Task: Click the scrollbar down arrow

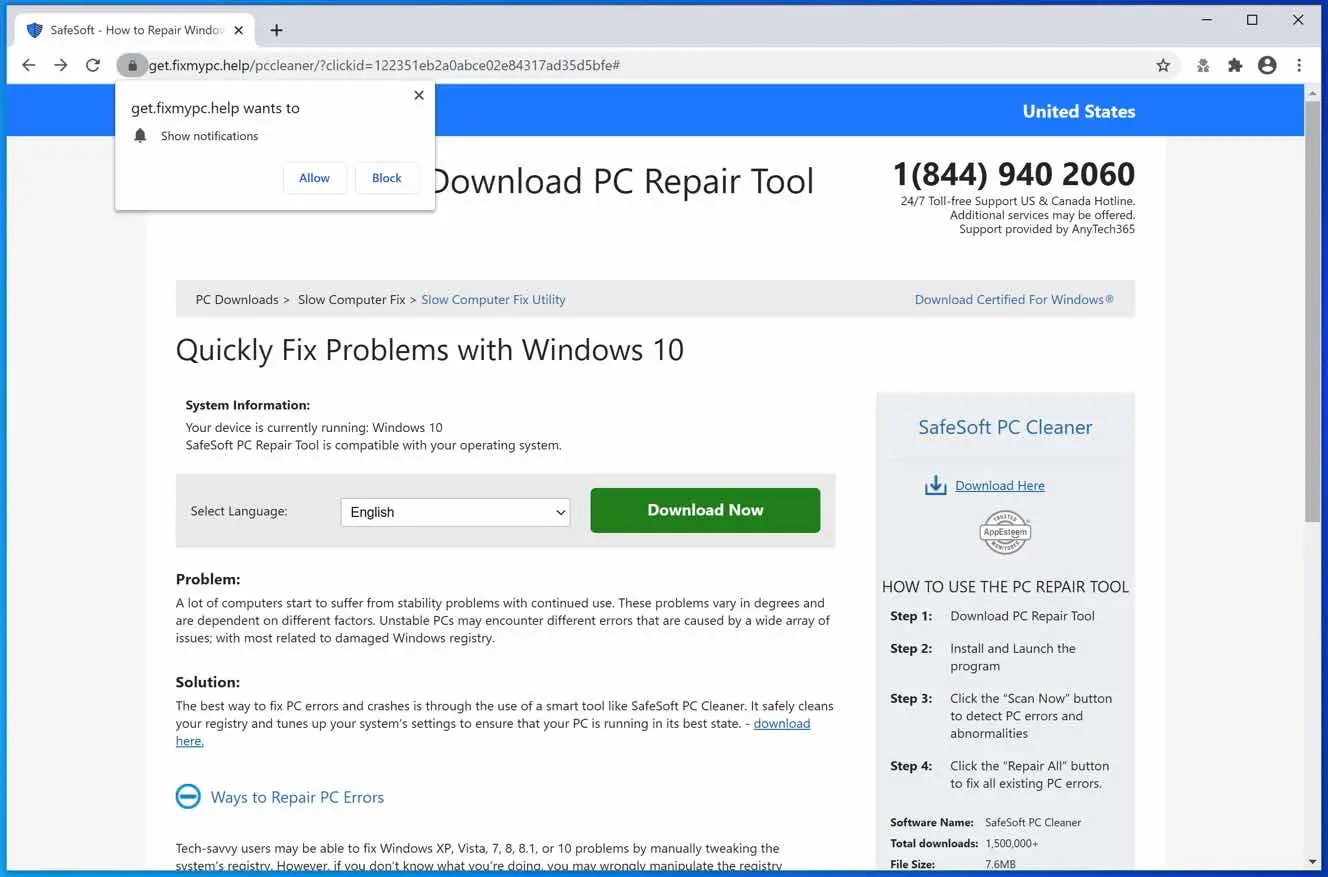Action: point(1312,861)
